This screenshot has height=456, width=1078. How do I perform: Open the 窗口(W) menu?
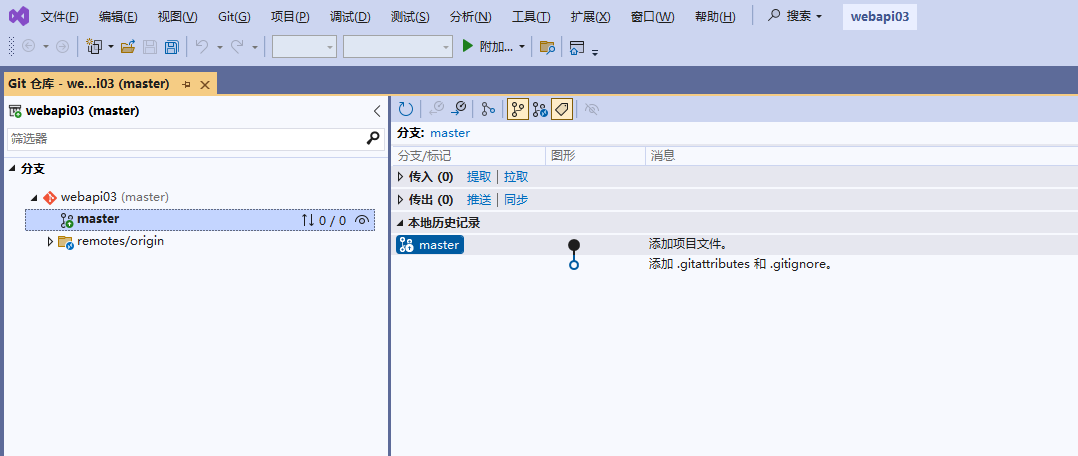(x=652, y=17)
